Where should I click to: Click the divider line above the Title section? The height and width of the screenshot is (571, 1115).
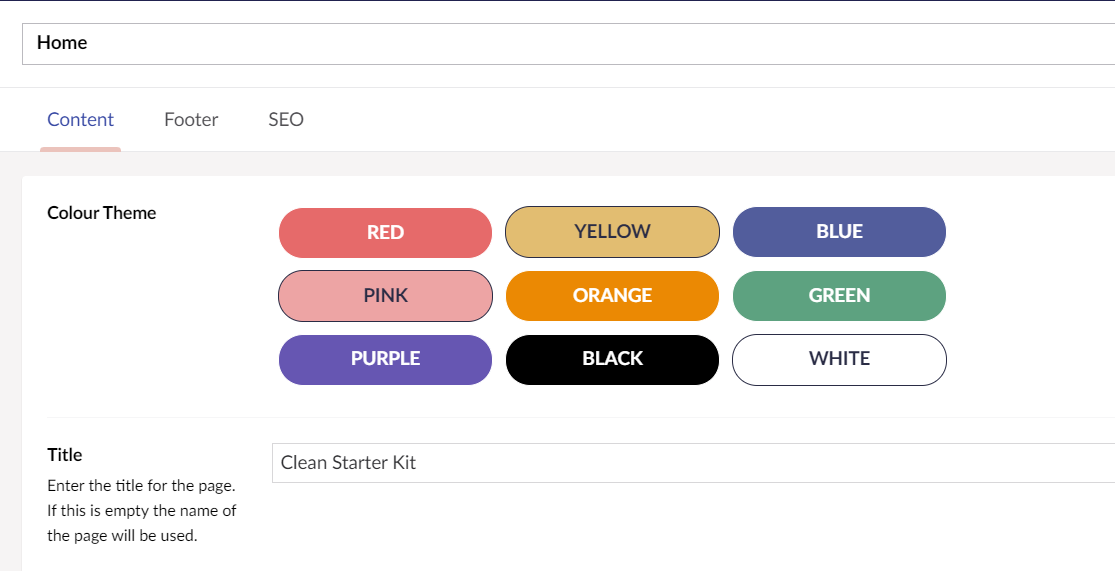581,417
